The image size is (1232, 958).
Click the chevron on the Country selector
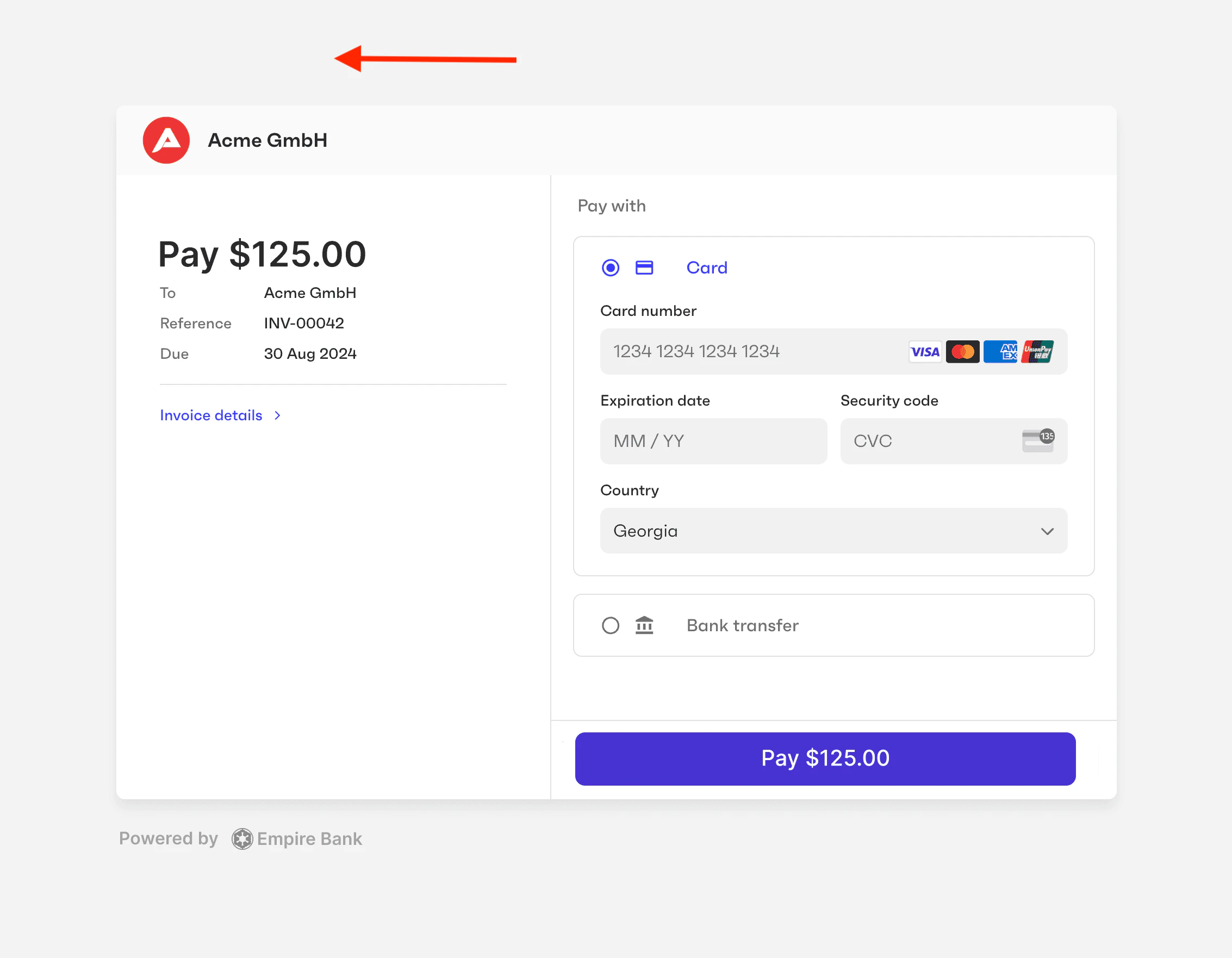tap(1048, 531)
